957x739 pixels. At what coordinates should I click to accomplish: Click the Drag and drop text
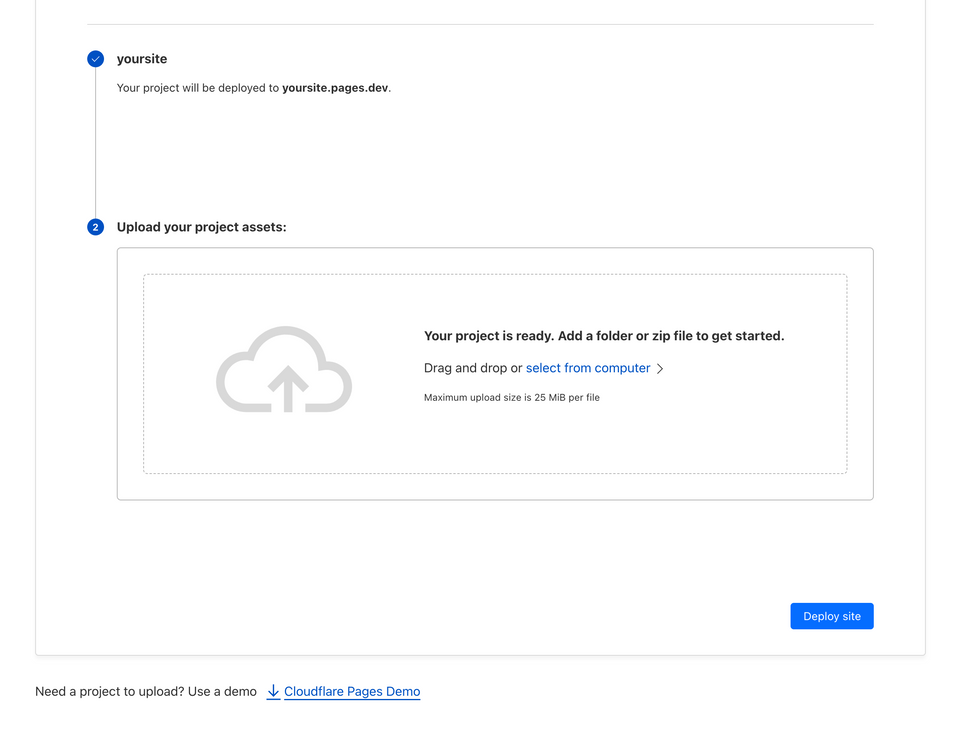coord(472,368)
